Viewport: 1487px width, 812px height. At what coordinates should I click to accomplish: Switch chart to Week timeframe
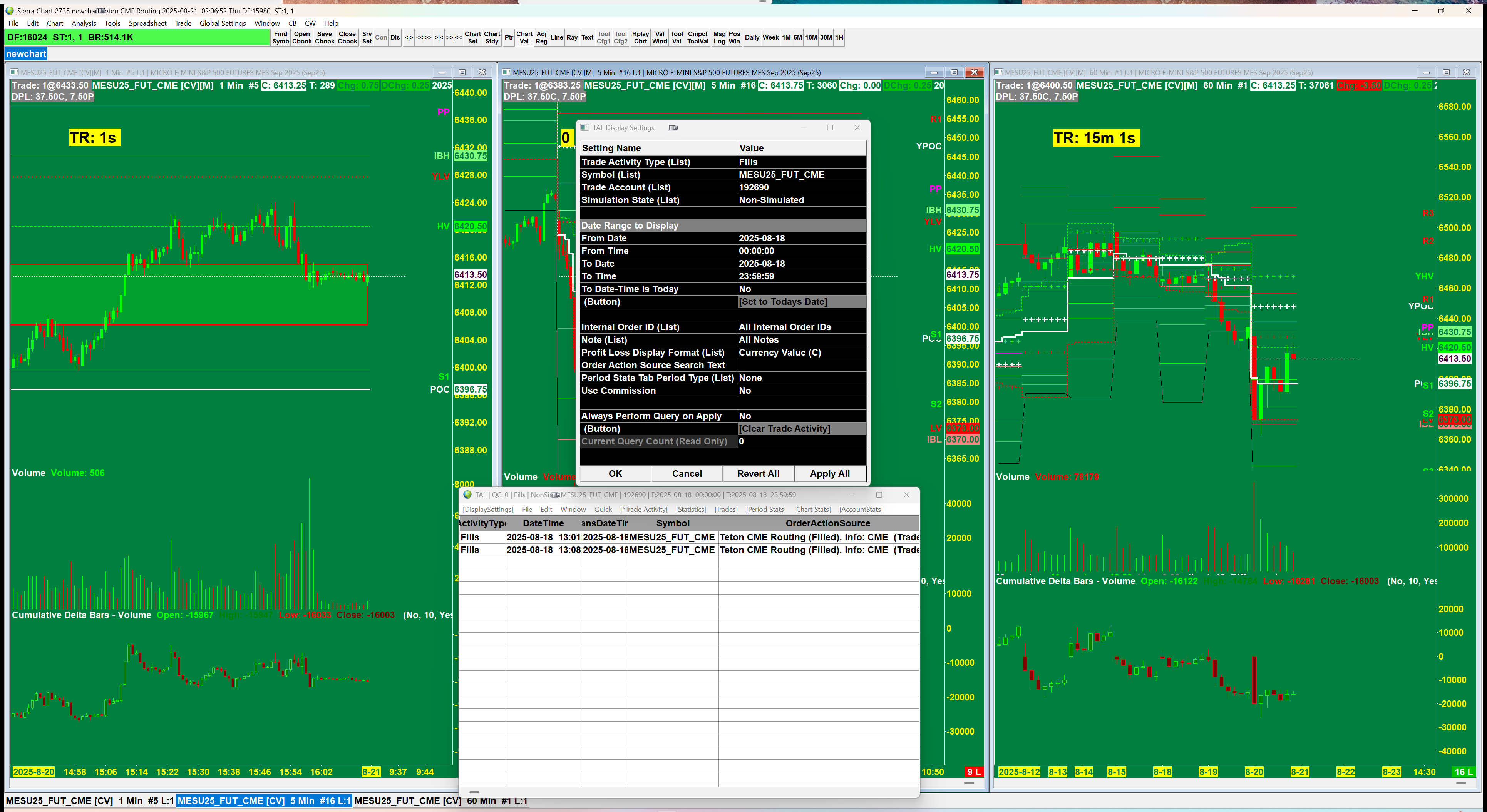point(770,37)
